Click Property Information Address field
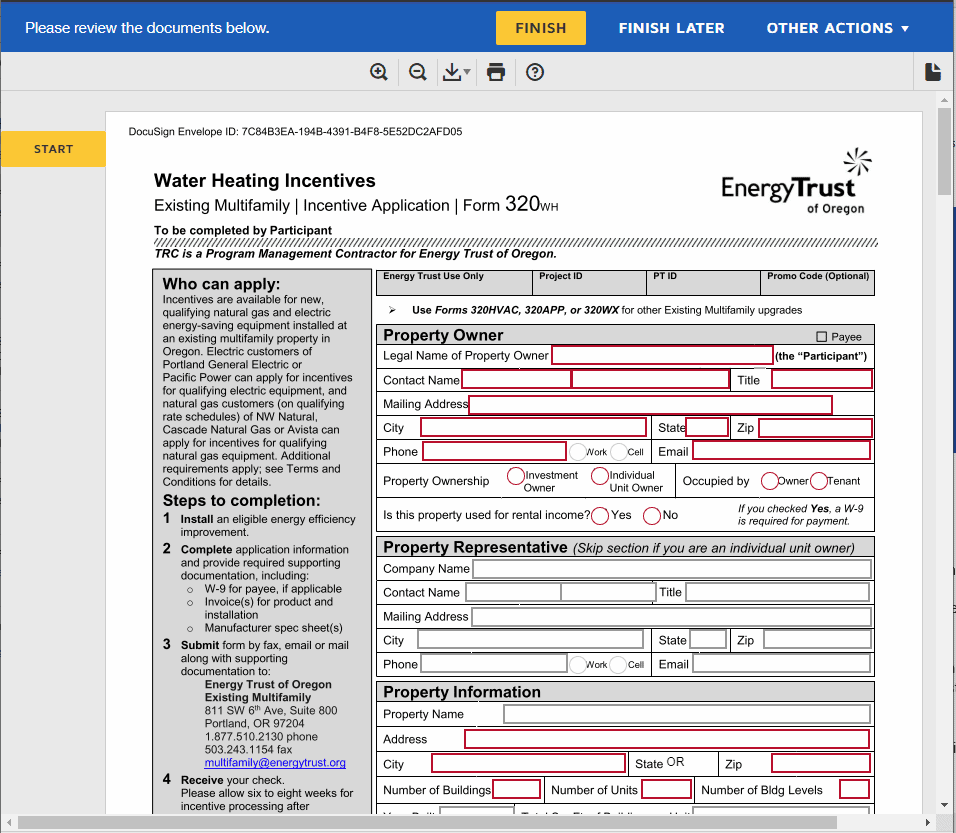The height and width of the screenshot is (833, 956). tap(667, 739)
